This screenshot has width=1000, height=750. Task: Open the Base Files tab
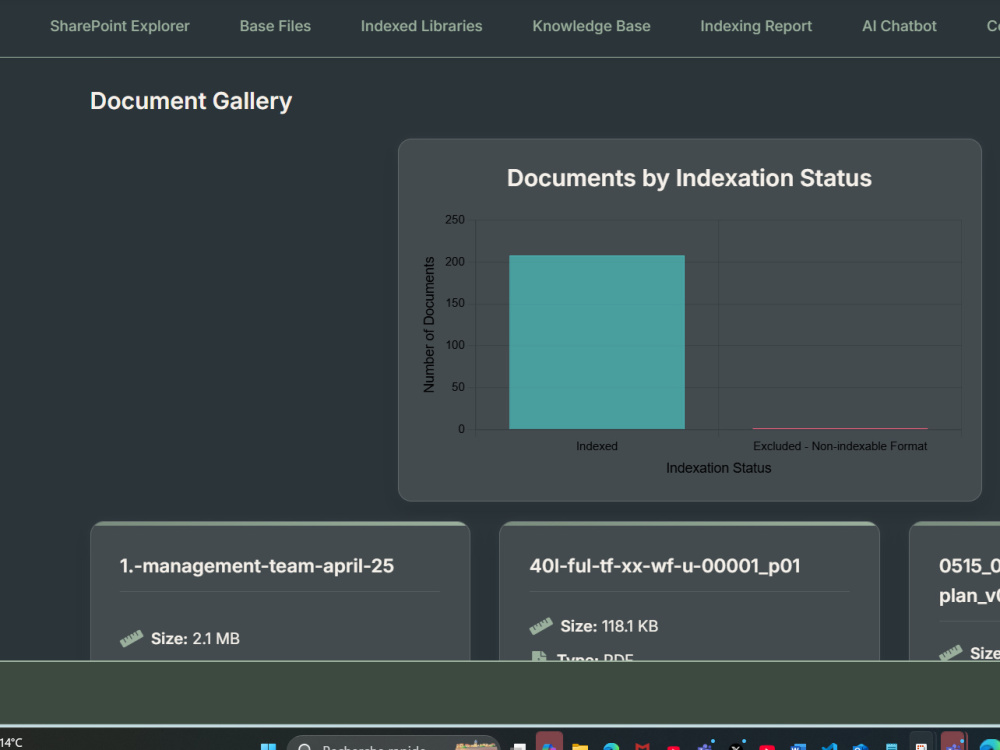click(x=275, y=26)
